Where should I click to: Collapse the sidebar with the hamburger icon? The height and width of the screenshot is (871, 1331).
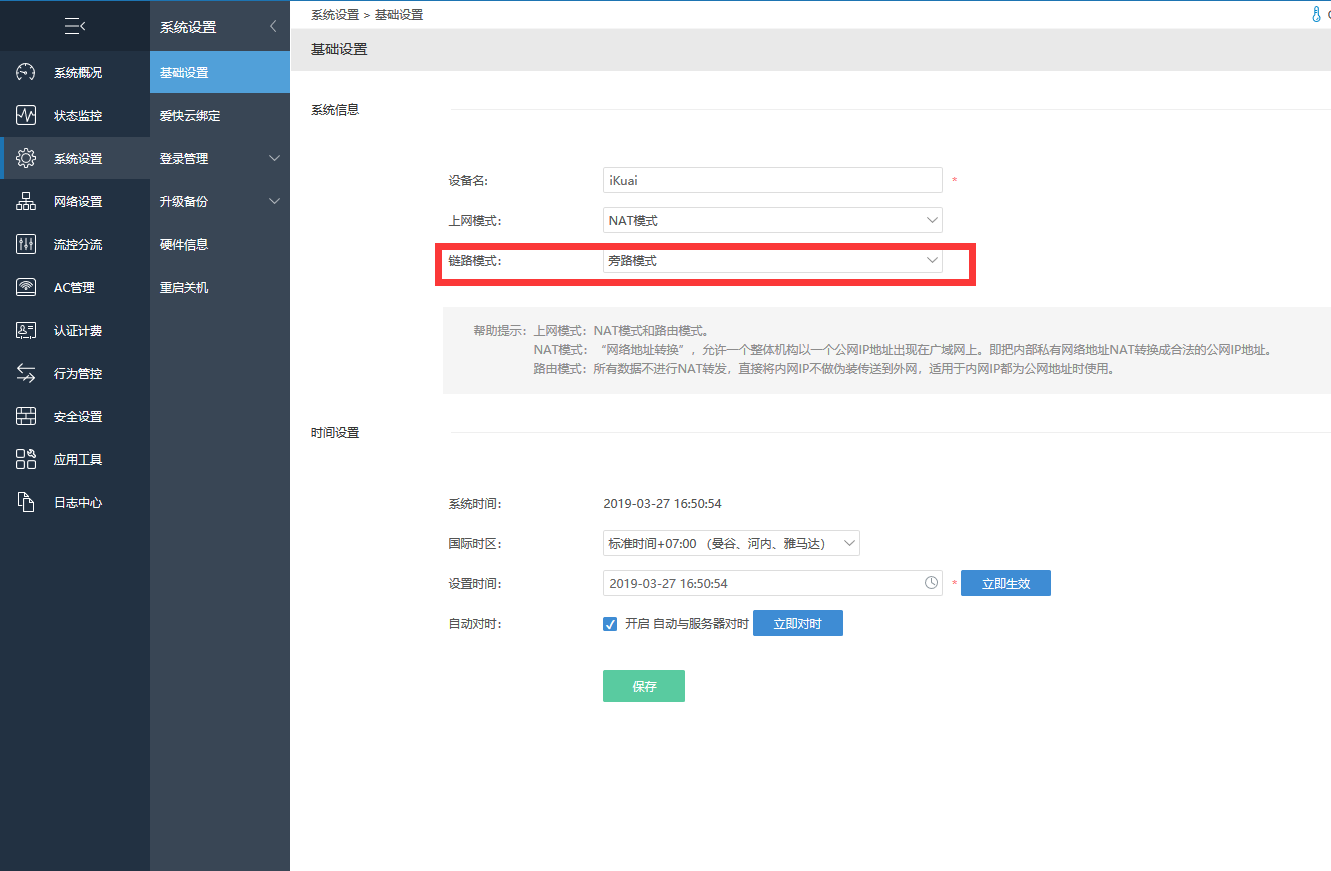[74, 26]
